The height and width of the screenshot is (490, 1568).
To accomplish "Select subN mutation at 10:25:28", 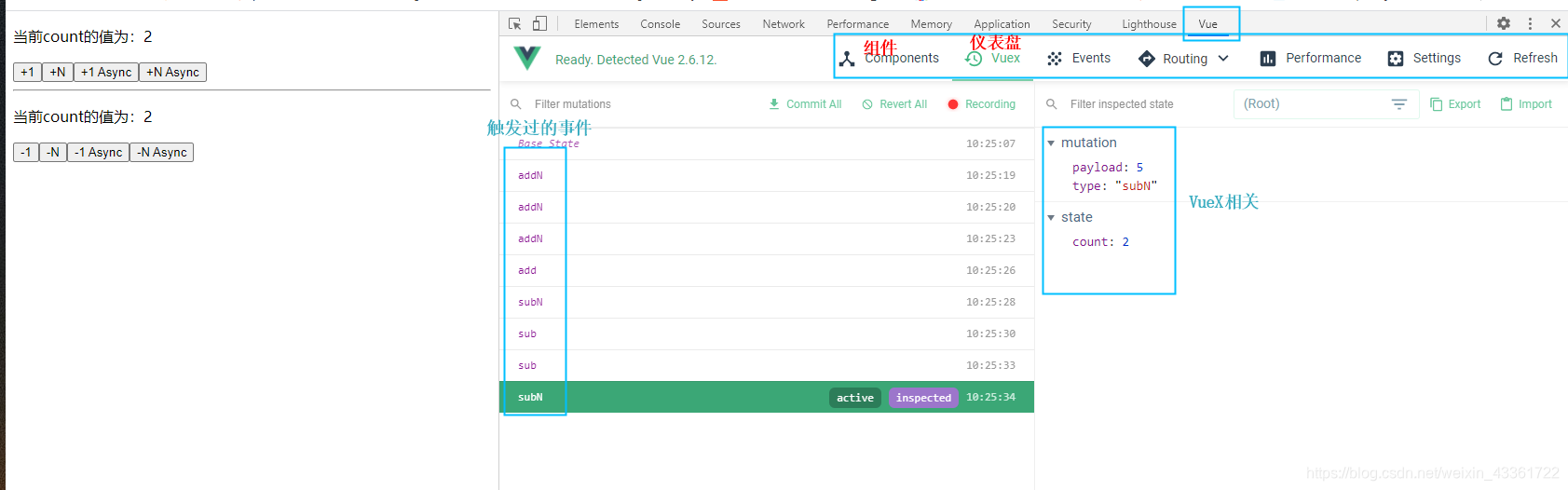I will point(767,302).
